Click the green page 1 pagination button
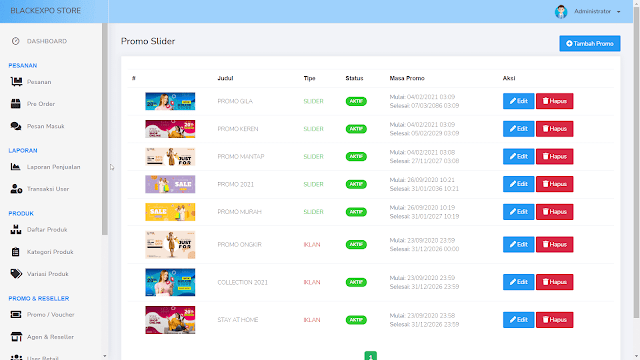 click(371, 356)
